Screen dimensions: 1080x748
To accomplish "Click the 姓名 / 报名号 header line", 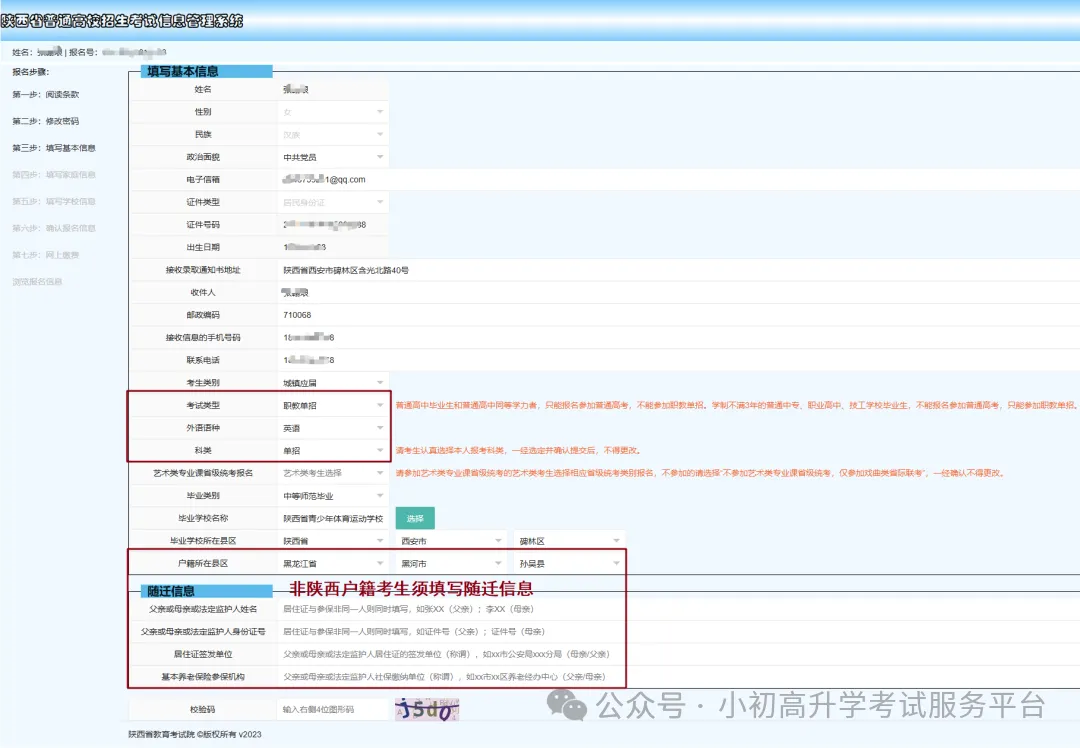I will pyautogui.click(x=89, y=52).
